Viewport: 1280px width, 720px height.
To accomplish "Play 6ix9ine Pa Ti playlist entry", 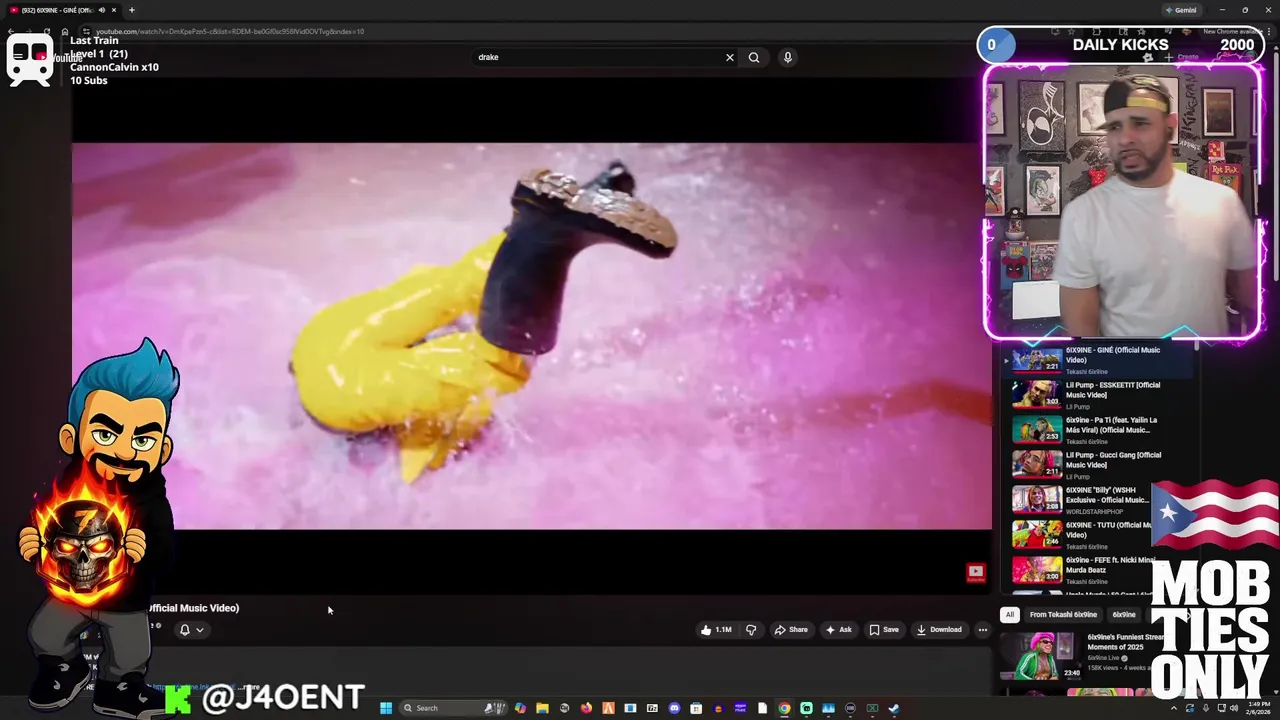I will 1100,430.
